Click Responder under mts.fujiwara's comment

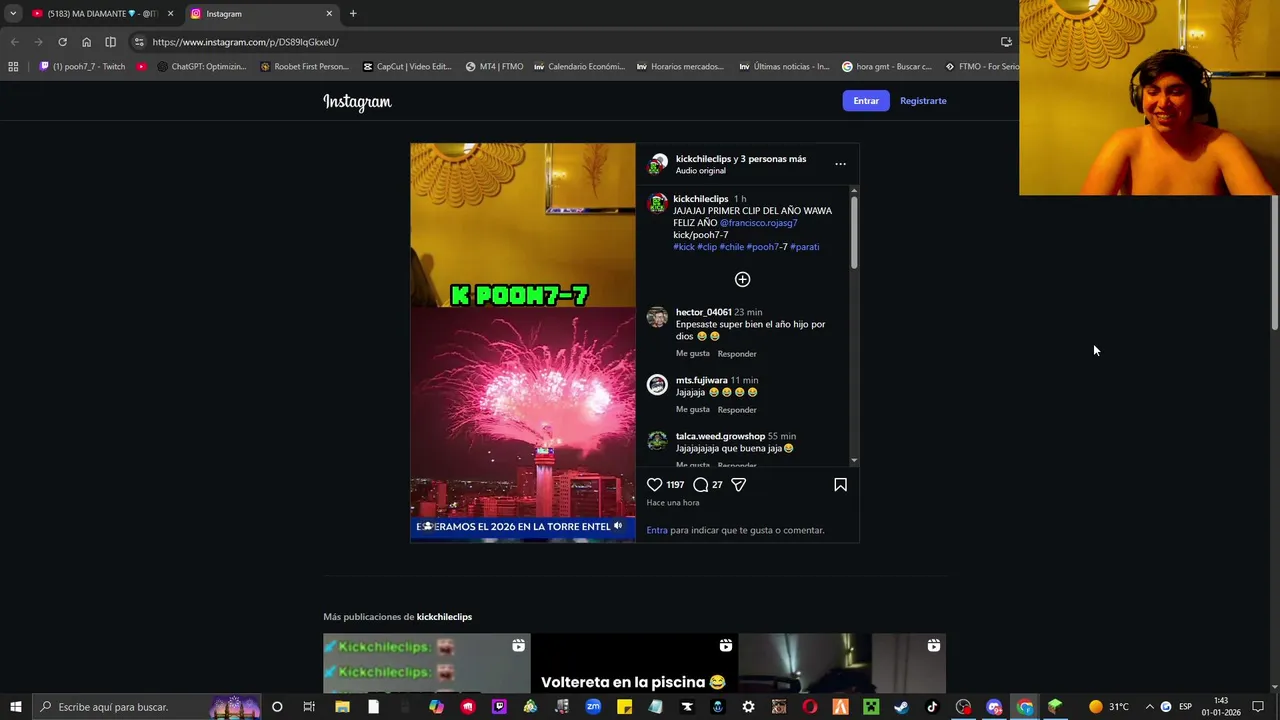(x=737, y=410)
